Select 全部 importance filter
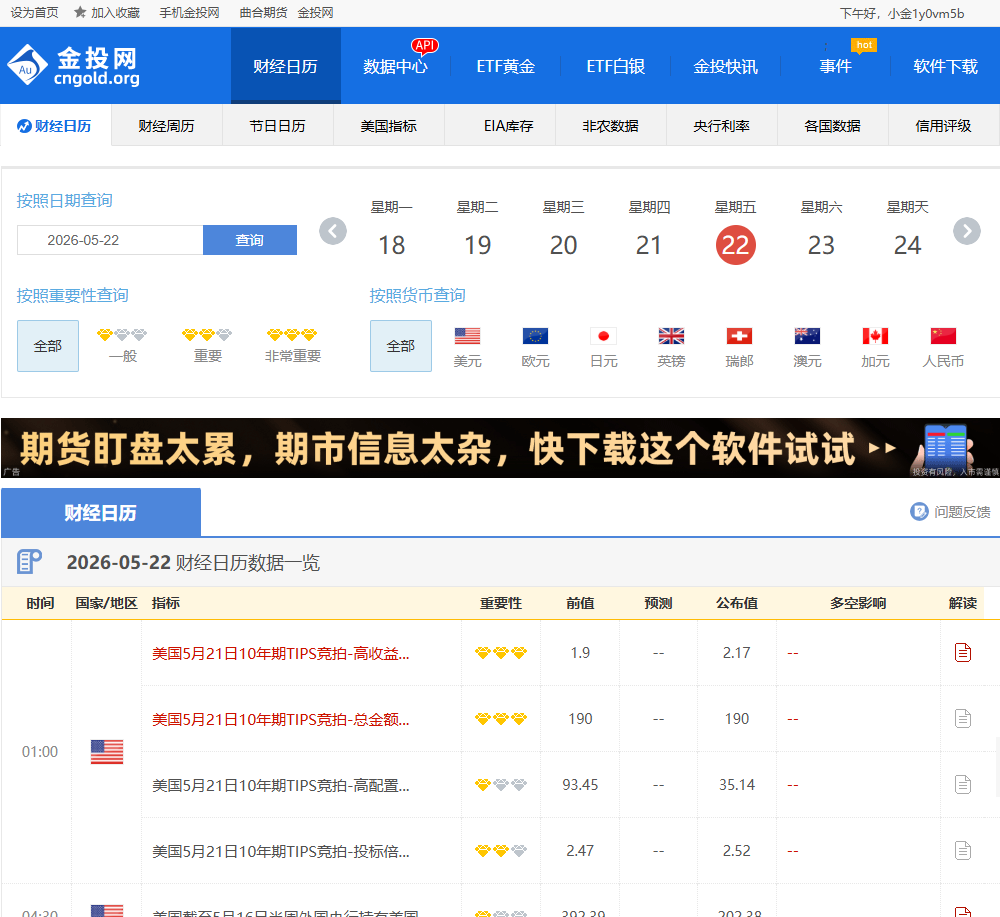The height and width of the screenshot is (917, 1000). tap(48, 346)
